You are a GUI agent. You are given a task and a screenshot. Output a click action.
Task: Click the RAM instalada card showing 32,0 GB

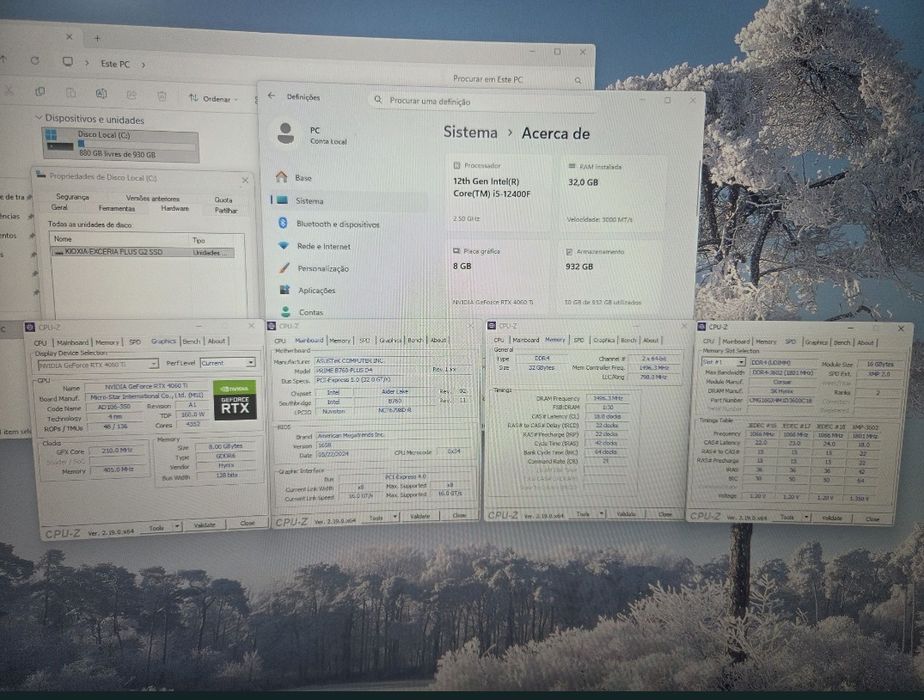tap(613, 193)
